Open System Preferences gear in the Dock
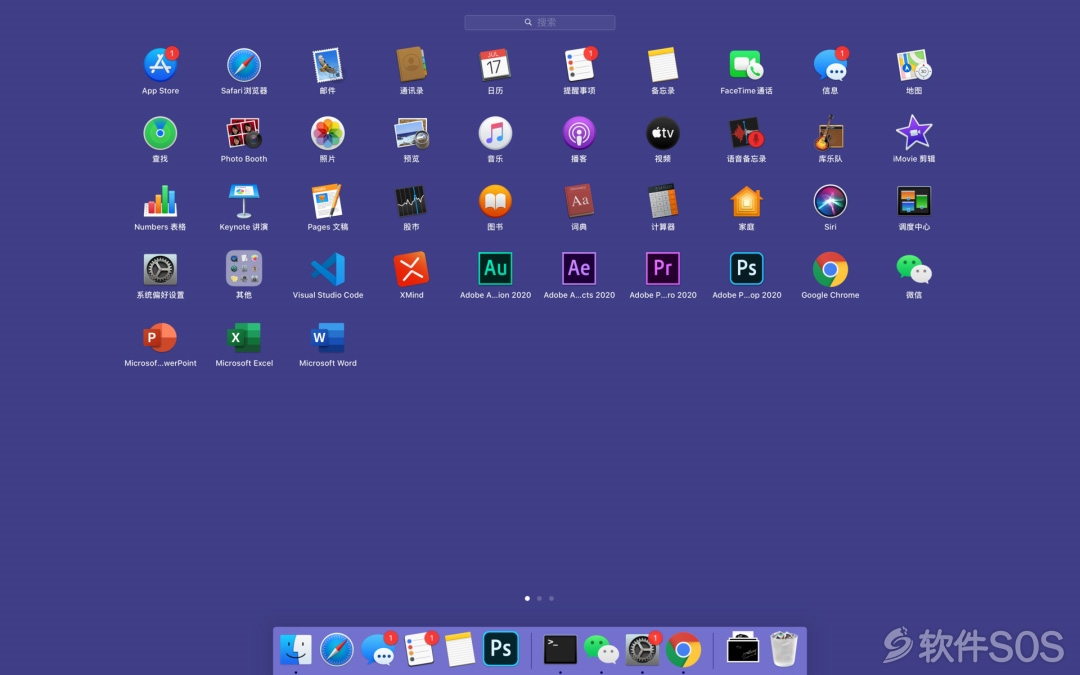 tap(642, 649)
